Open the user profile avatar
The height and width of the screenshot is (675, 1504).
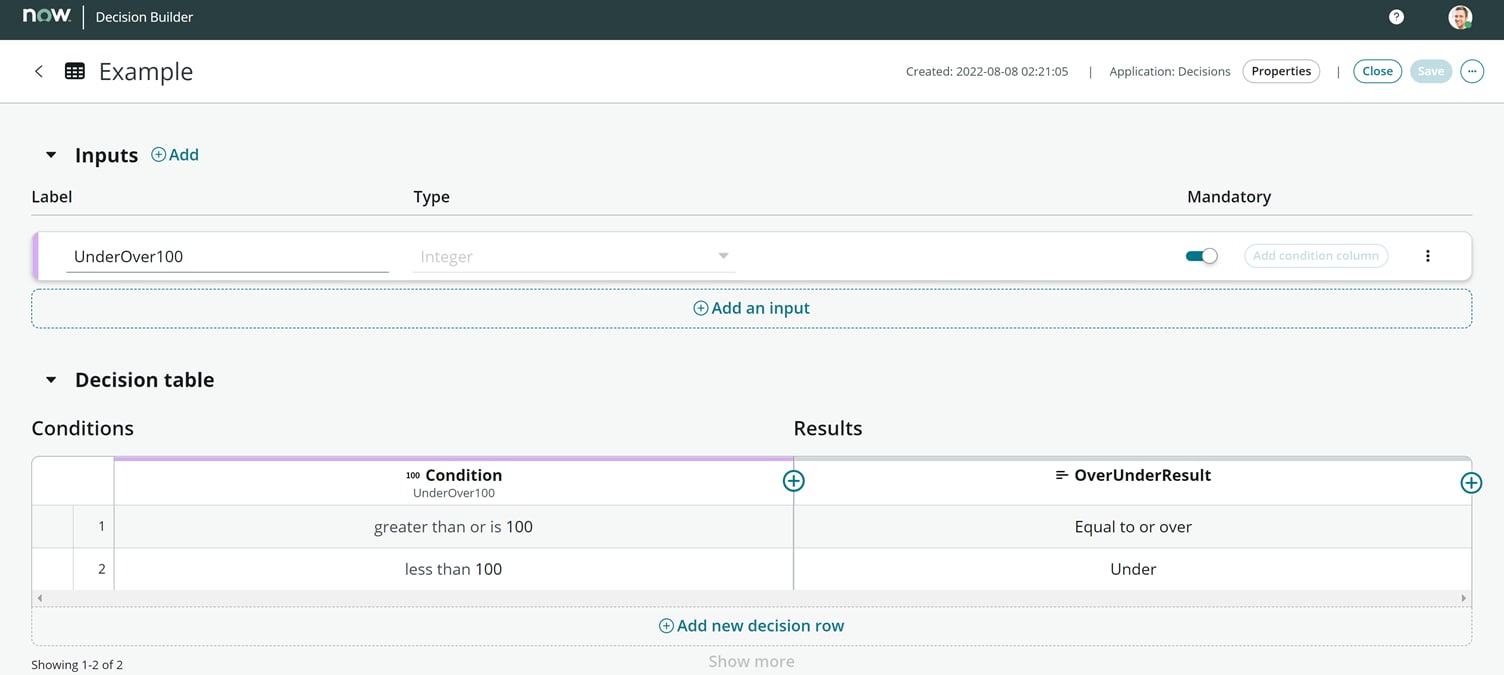click(1460, 17)
